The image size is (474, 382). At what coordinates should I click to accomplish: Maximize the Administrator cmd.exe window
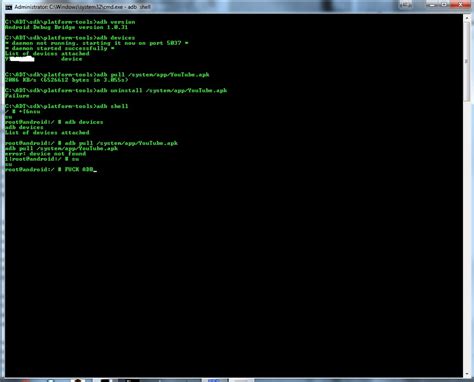444,5
